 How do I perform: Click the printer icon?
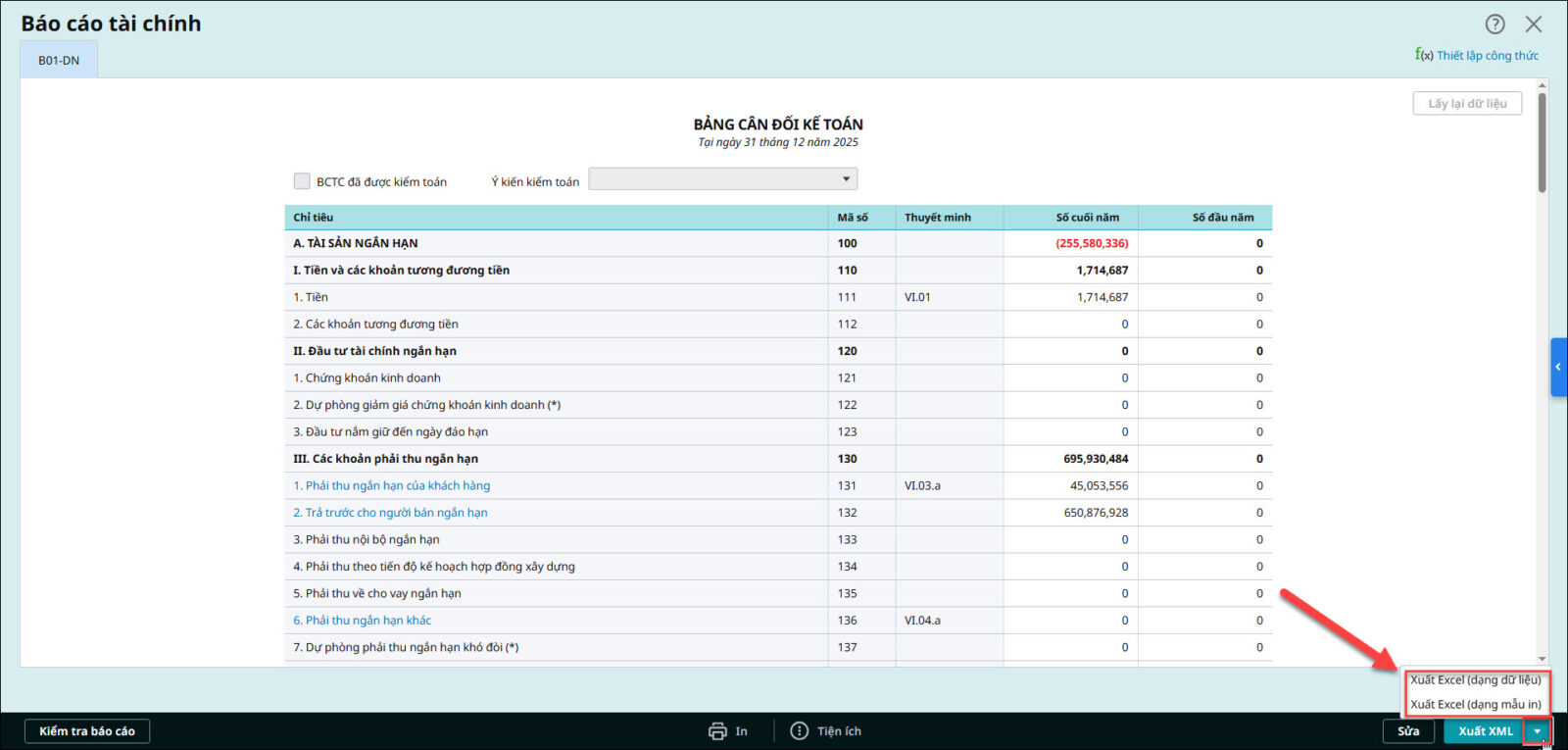[717, 731]
